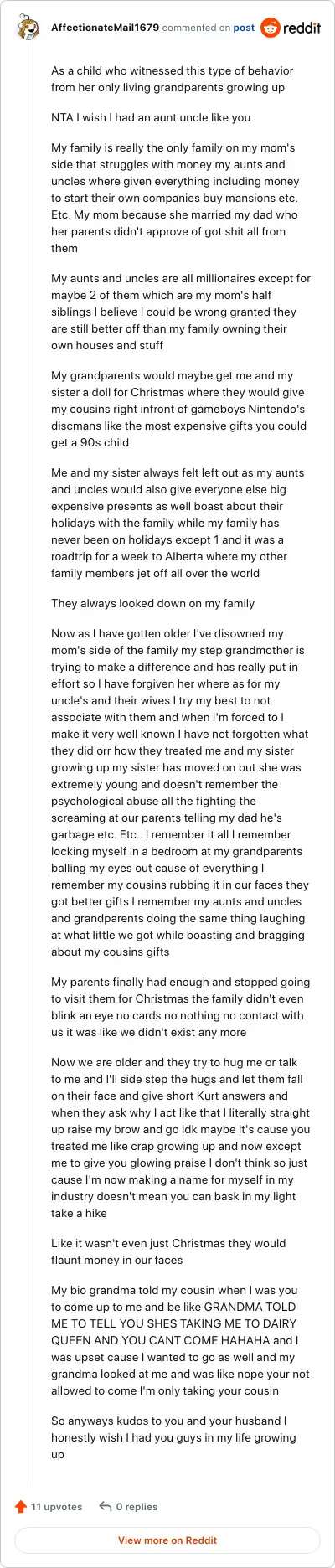The height and width of the screenshot is (1568, 335).
Task: Click the orange upvote arrow icon
Action: tap(21, 1506)
